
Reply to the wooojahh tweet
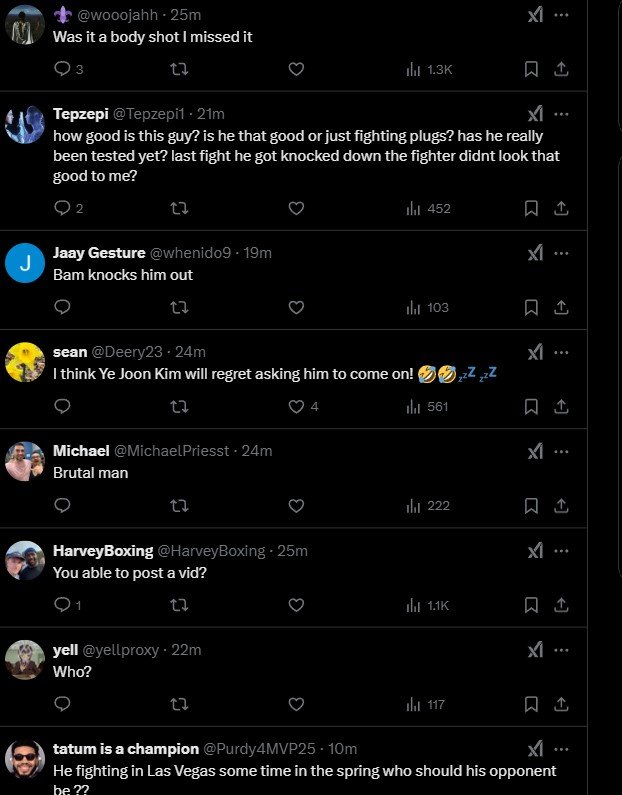click(x=62, y=69)
